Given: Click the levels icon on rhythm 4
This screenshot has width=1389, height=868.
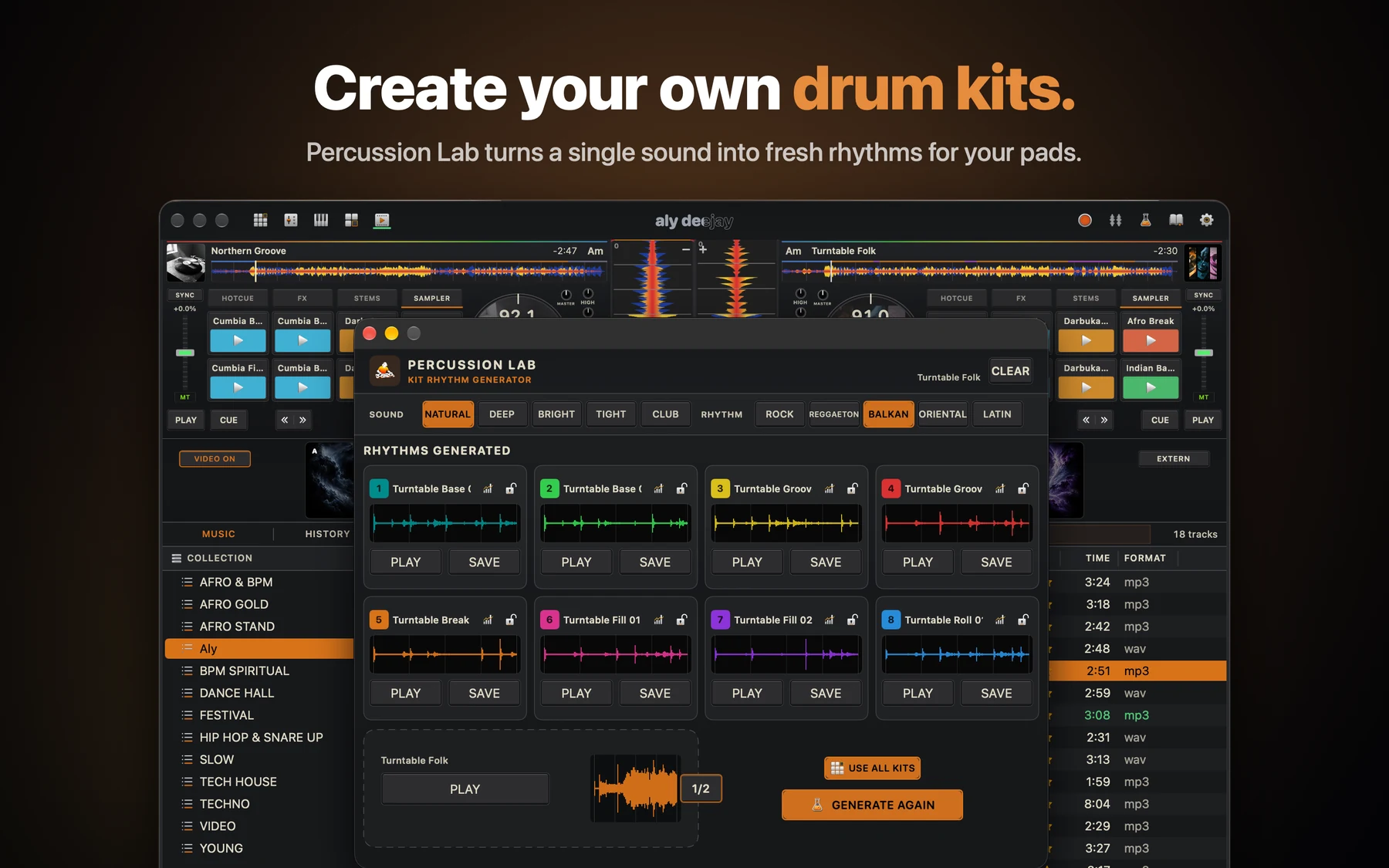Looking at the screenshot, I should click(1000, 488).
